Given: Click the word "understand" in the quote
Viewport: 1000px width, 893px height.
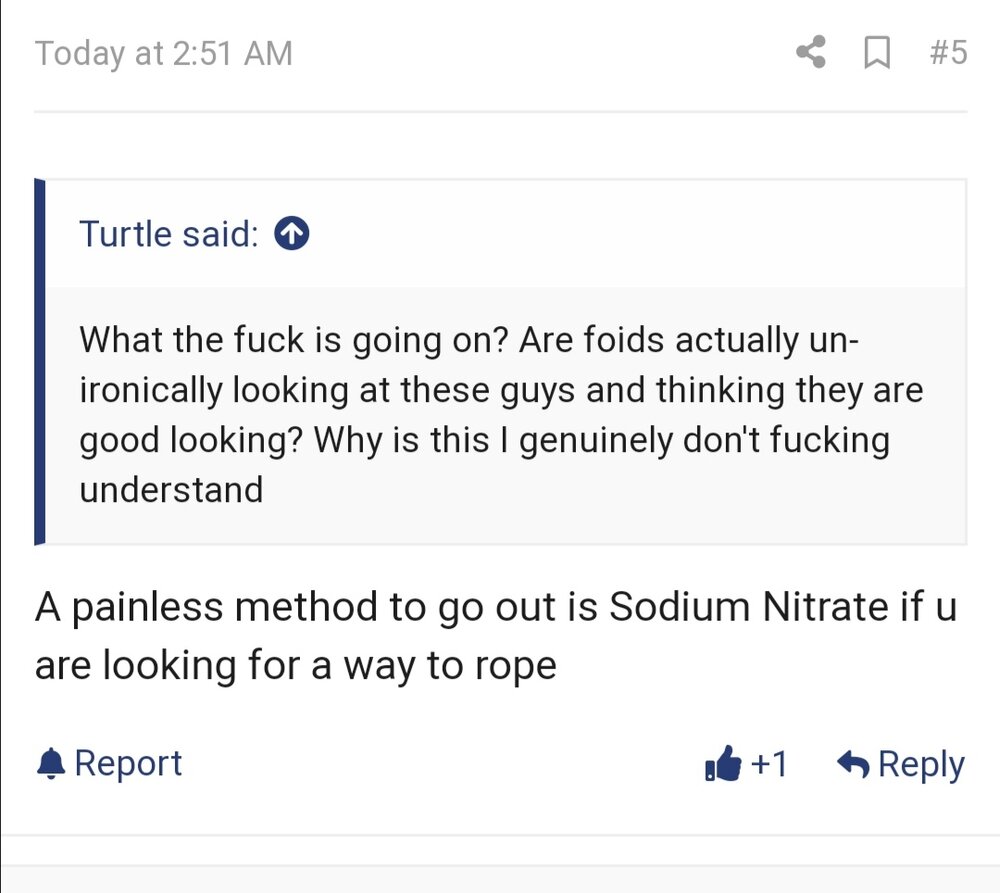Looking at the screenshot, I should click(x=171, y=490).
